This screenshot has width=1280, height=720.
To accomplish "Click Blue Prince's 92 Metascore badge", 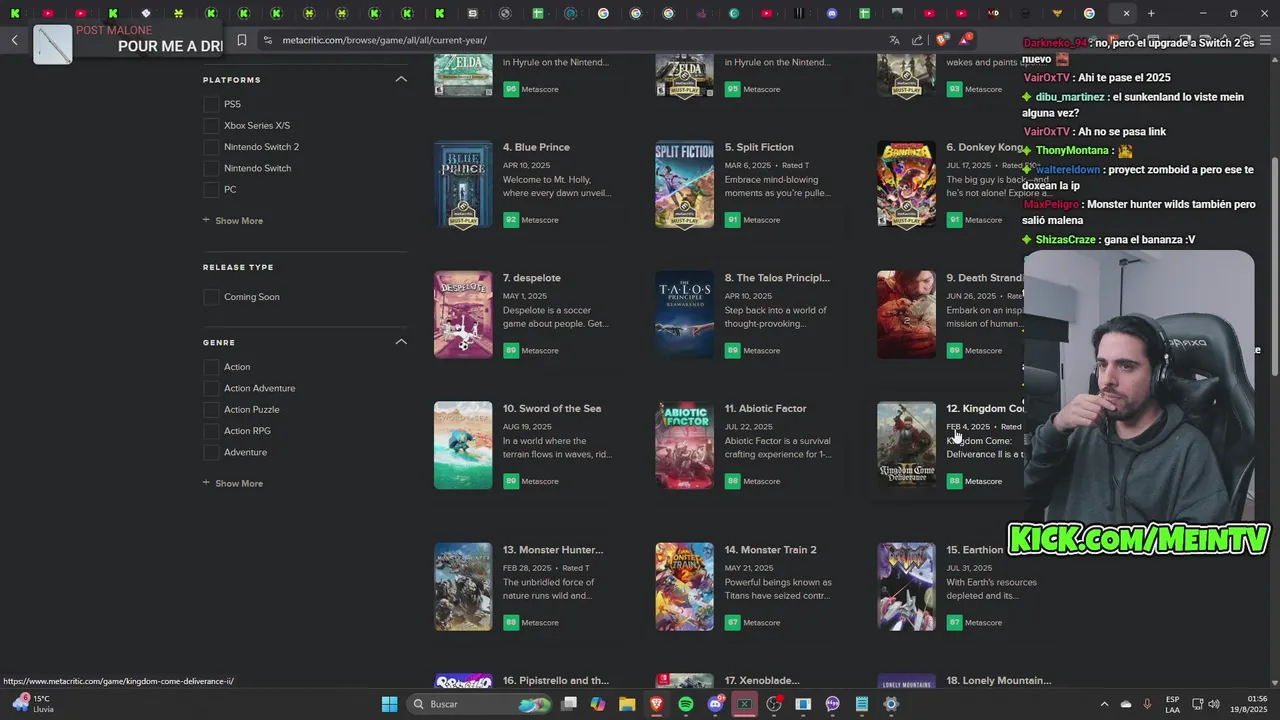I will pos(511,219).
